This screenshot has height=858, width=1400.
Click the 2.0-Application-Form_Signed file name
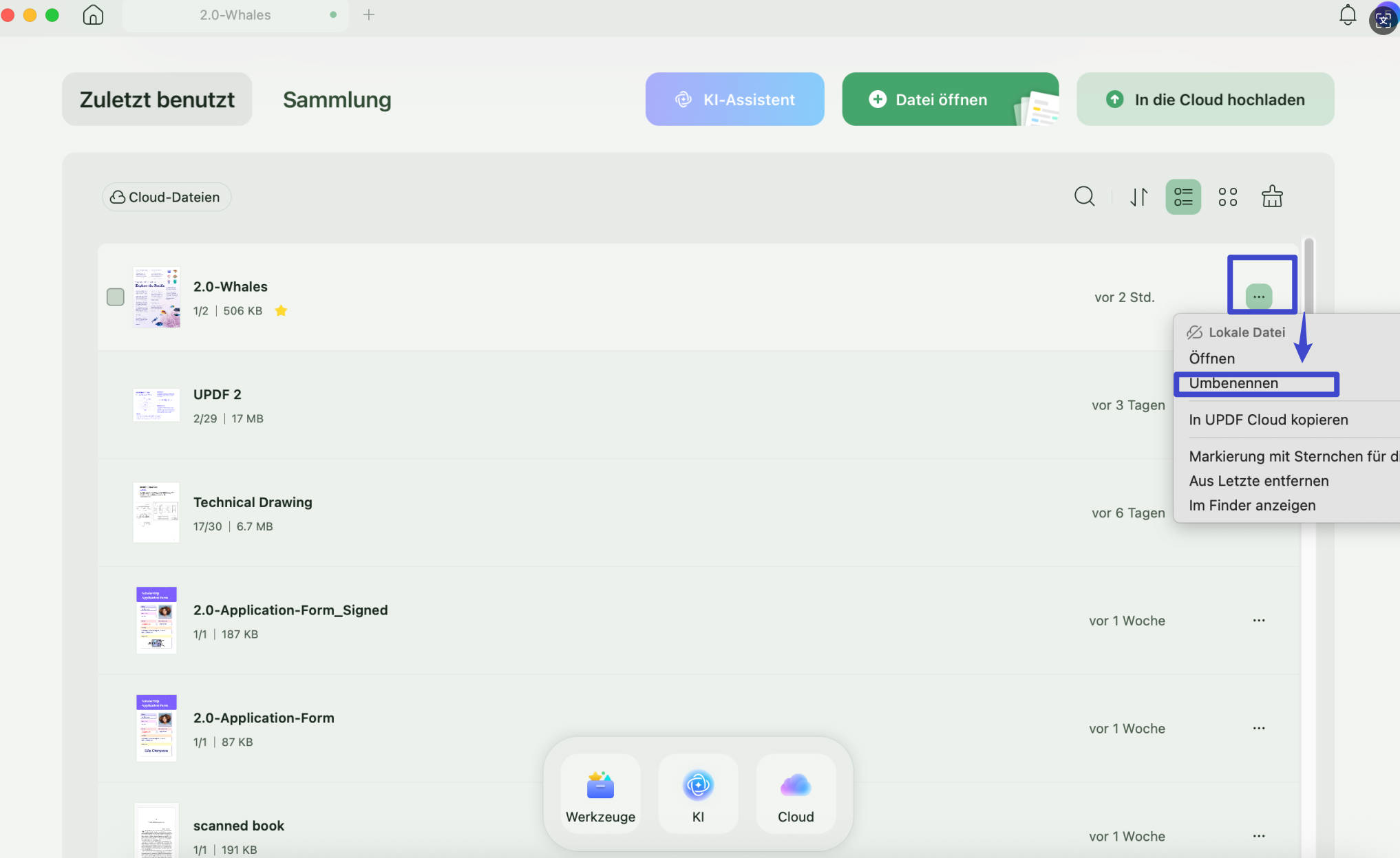[x=290, y=611]
